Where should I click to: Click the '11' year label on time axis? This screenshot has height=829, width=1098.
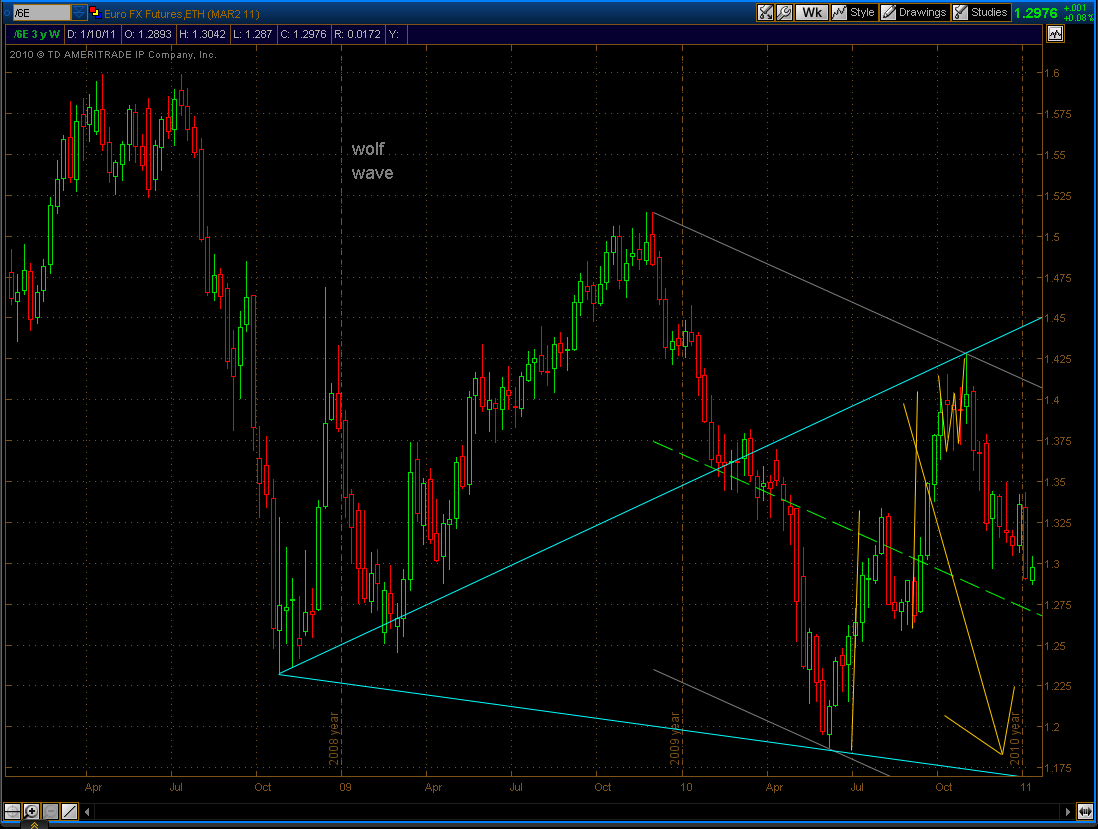pyautogui.click(x=1026, y=787)
